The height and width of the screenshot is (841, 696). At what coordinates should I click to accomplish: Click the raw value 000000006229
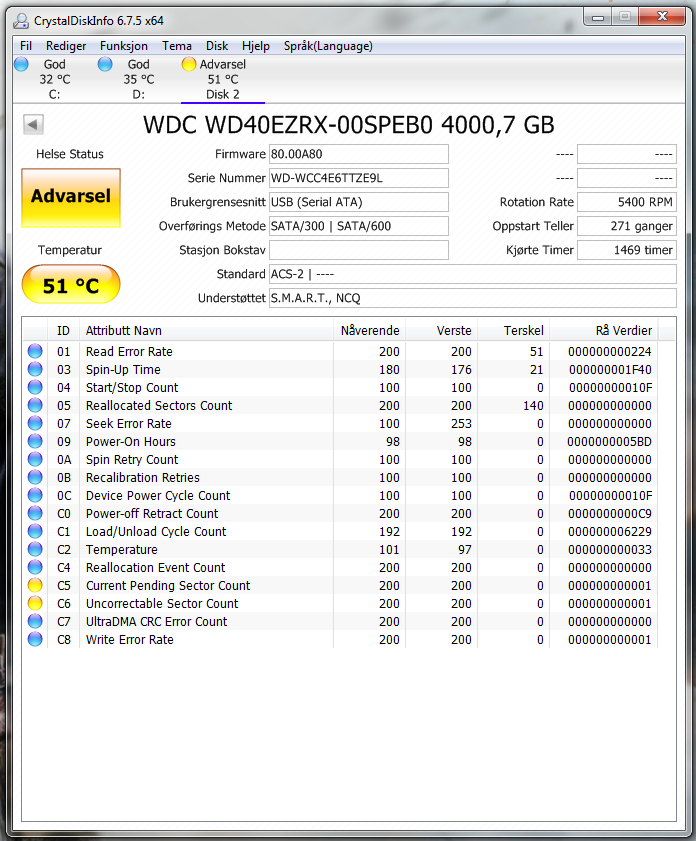(610, 532)
